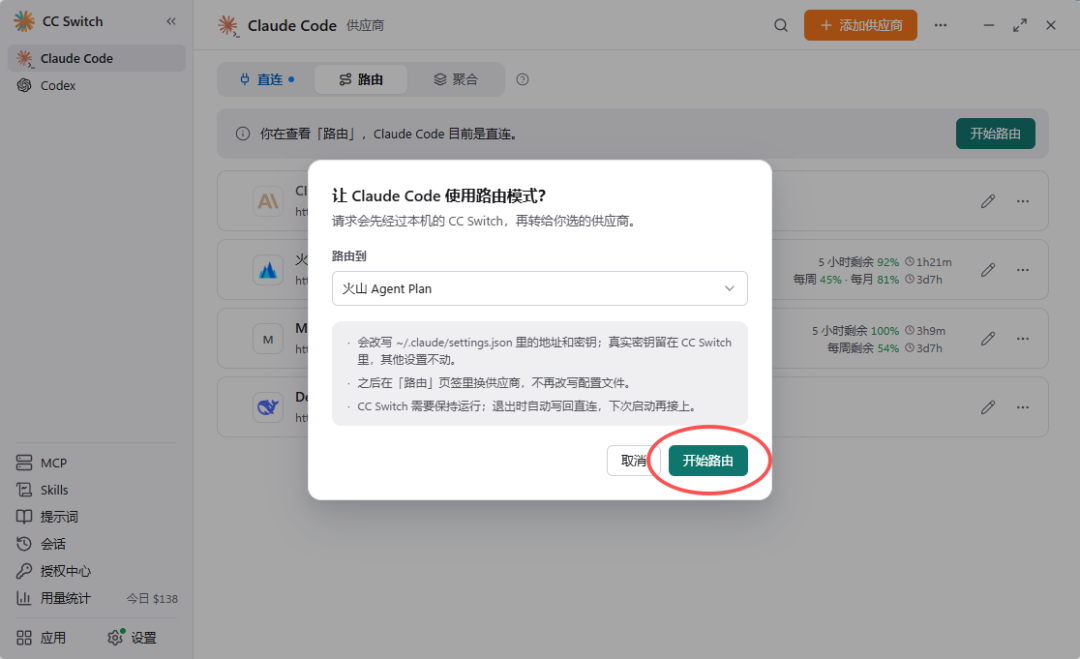Click the 每周 45% usage text
The image size is (1080, 659).
(818, 280)
